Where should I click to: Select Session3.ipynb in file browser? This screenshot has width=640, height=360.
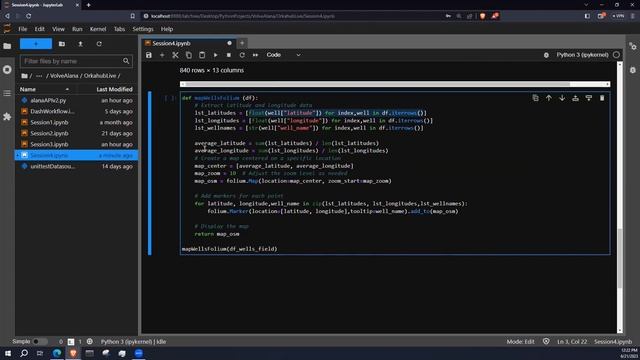pos(77,144)
